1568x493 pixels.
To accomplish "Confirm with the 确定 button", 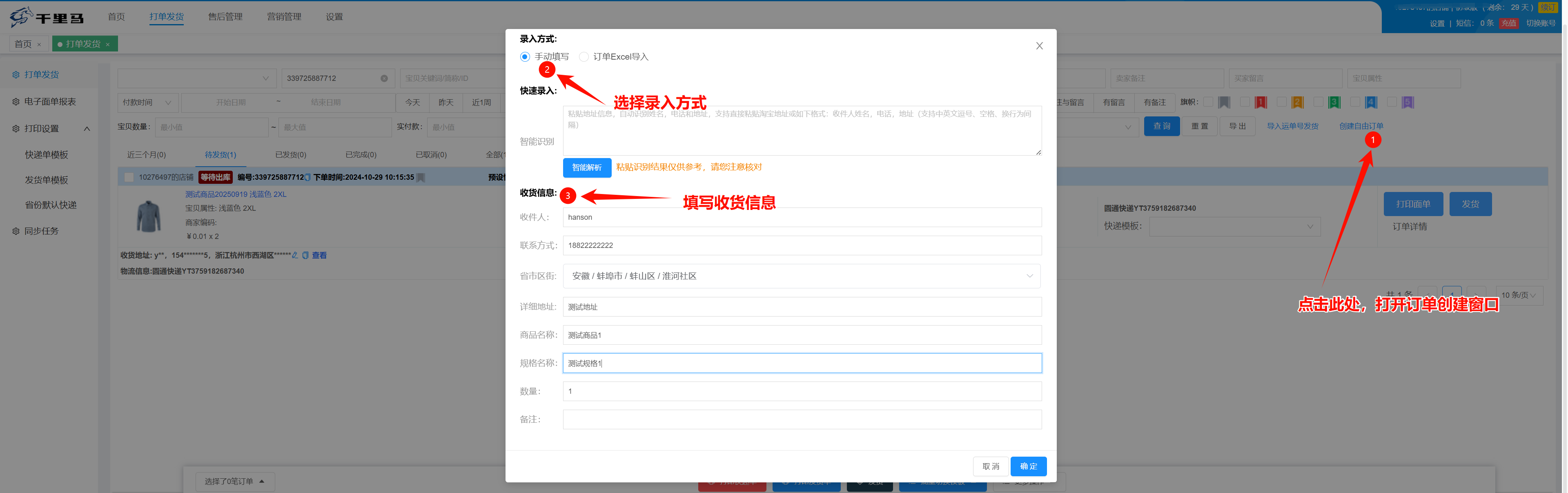I will point(1028,466).
